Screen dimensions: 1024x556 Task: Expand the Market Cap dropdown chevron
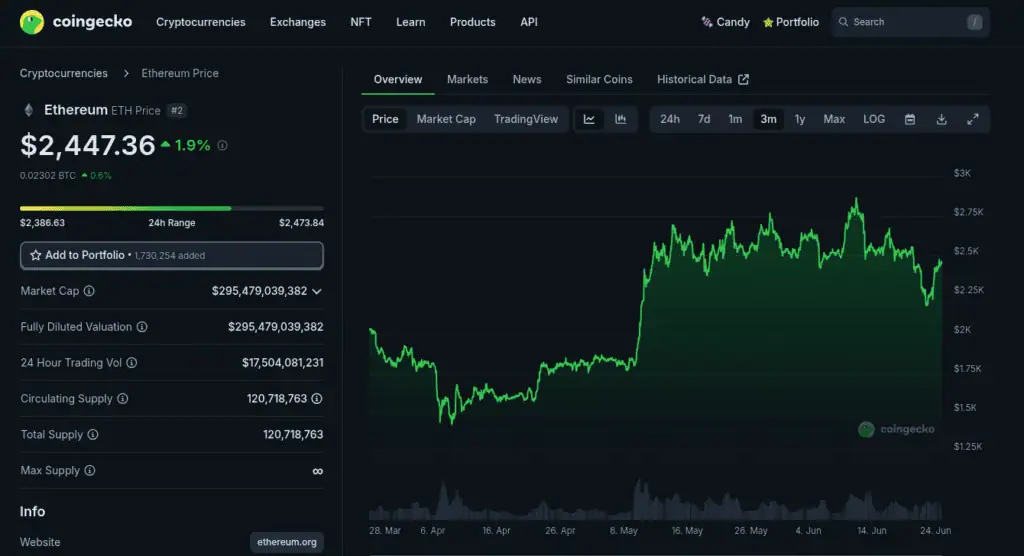(317, 291)
